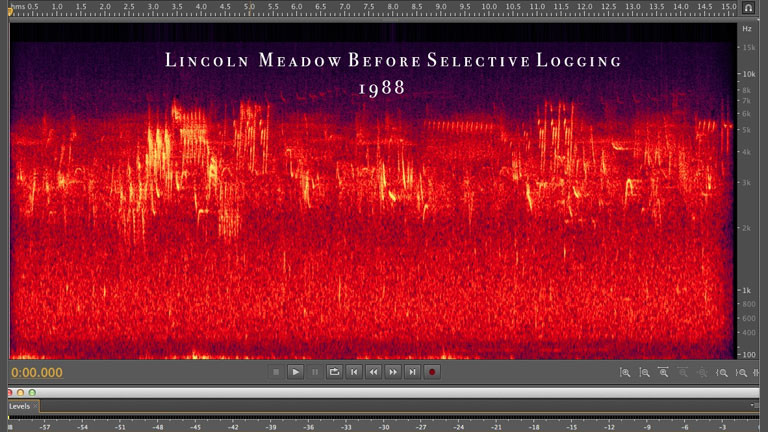Toggle loop playback button

pyautogui.click(x=335, y=372)
